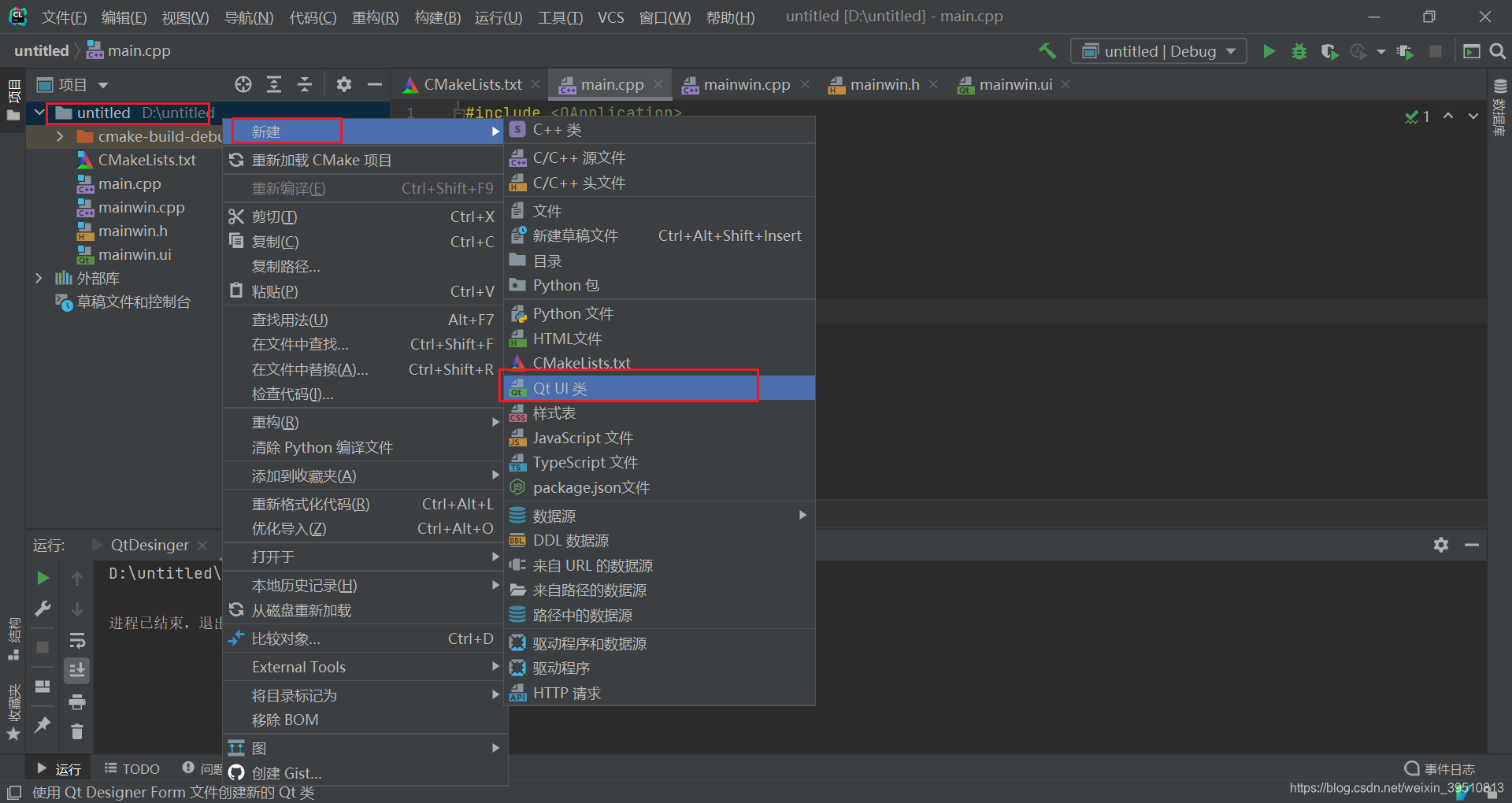Open the 文件(F) menu
This screenshot has height=803, width=1512.
click(x=64, y=17)
